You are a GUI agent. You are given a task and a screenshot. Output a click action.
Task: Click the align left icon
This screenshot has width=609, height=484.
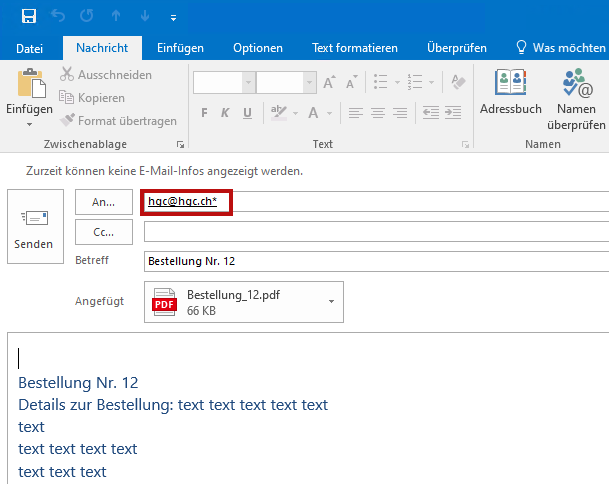coord(355,113)
